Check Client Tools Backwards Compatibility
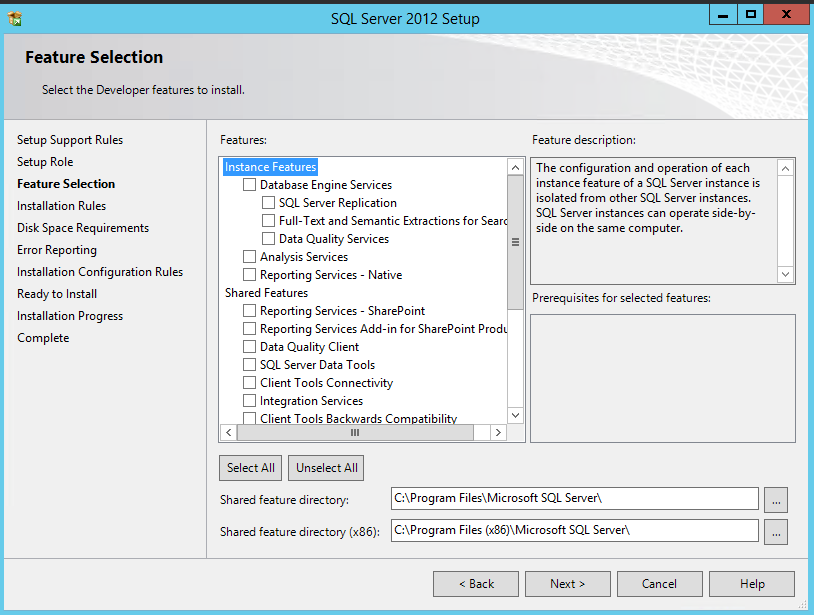The width and height of the screenshot is (814, 615). coord(249,418)
